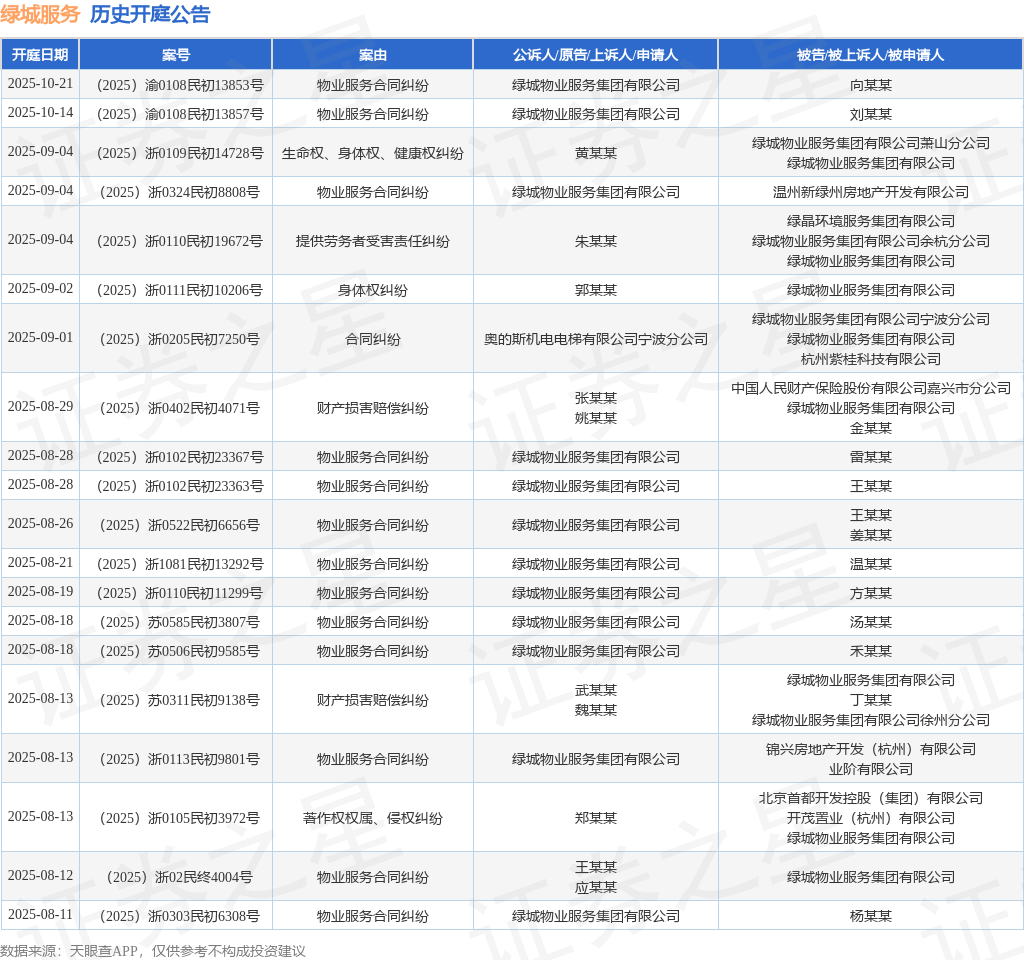Click defendant cell 禾某某
This screenshot has width=1024, height=960.
(871, 651)
